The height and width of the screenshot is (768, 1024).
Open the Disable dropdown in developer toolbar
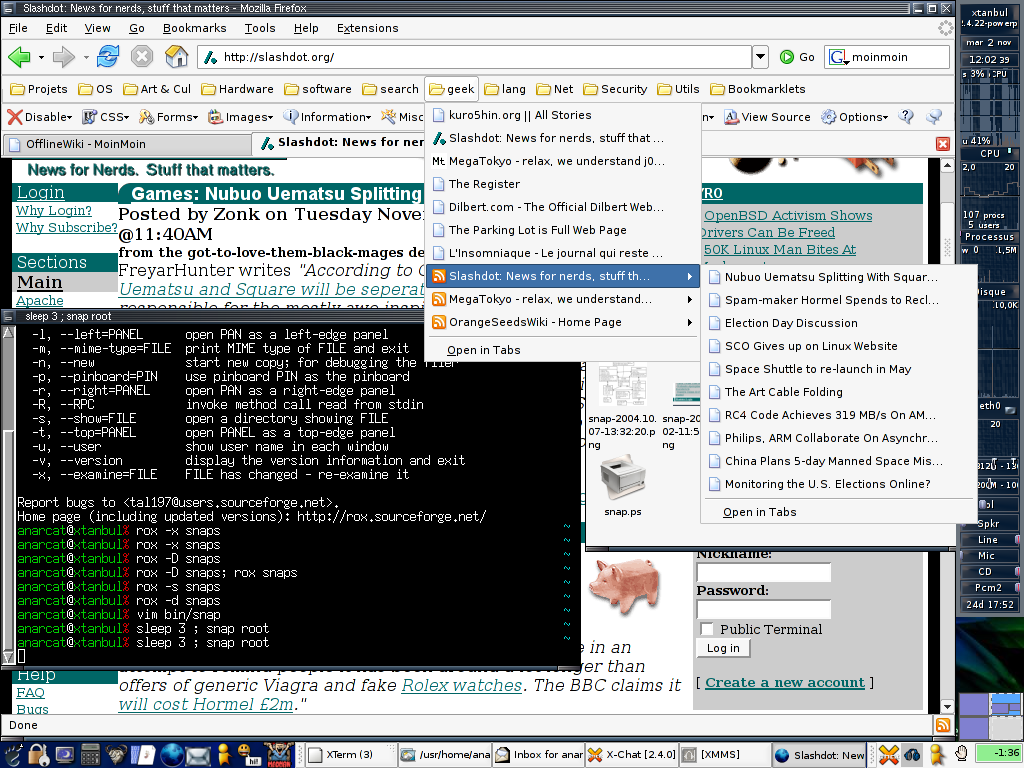click(40, 117)
